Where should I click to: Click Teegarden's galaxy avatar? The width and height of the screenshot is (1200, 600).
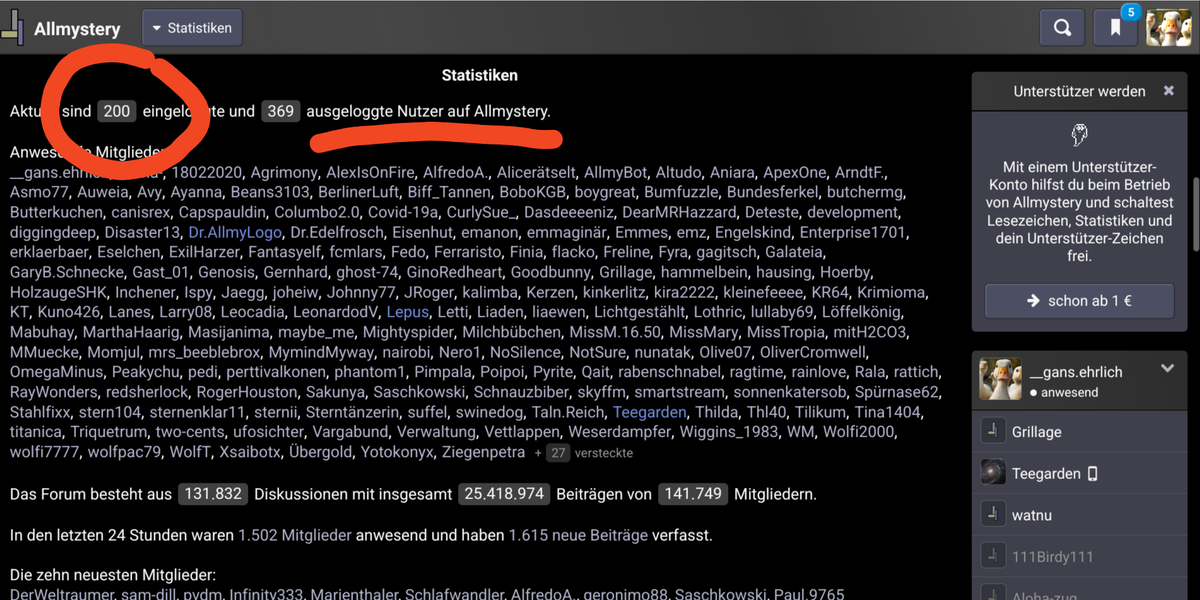993,473
